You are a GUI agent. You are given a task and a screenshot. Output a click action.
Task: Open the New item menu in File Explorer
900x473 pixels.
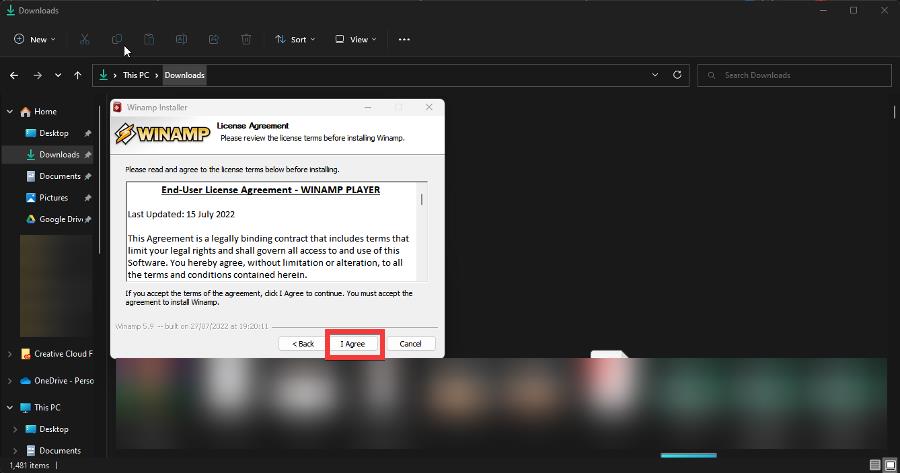35,40
